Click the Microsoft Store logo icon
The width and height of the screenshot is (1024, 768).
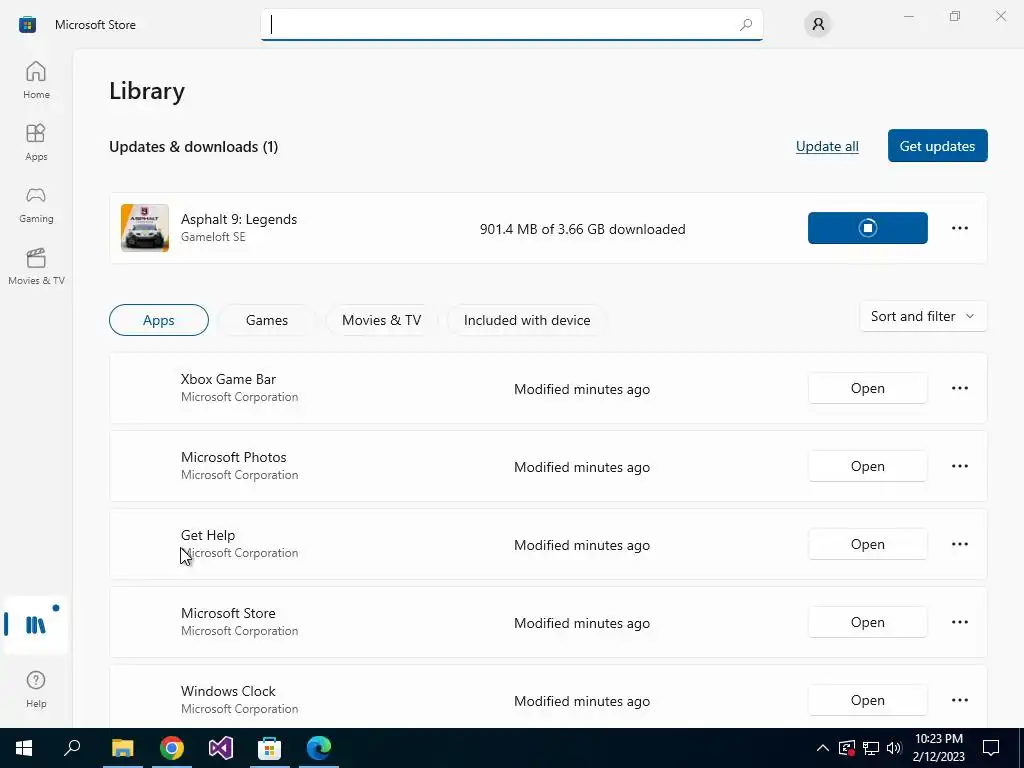(x=27, y=25)
